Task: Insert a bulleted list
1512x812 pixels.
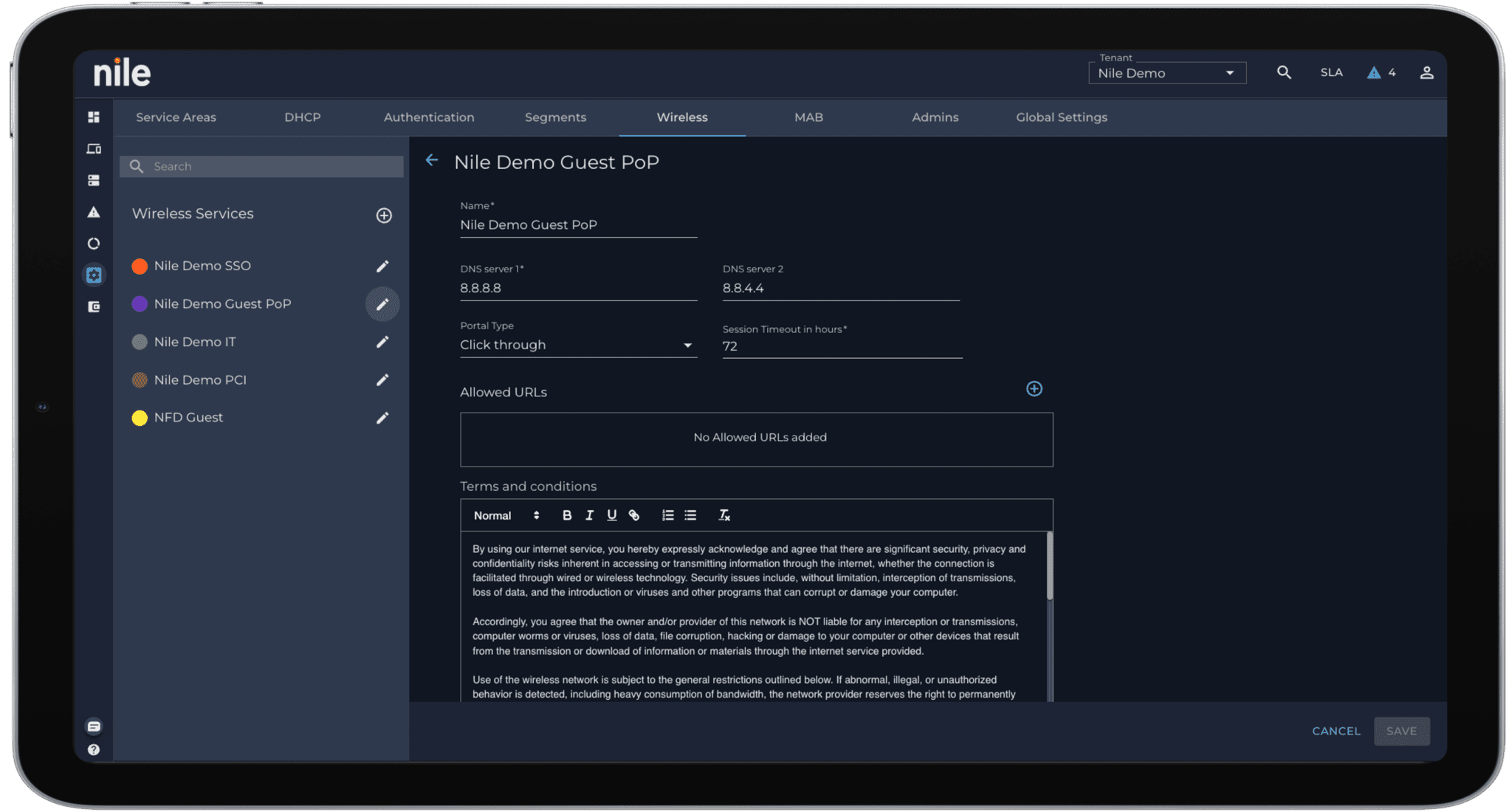Action: 690,515
